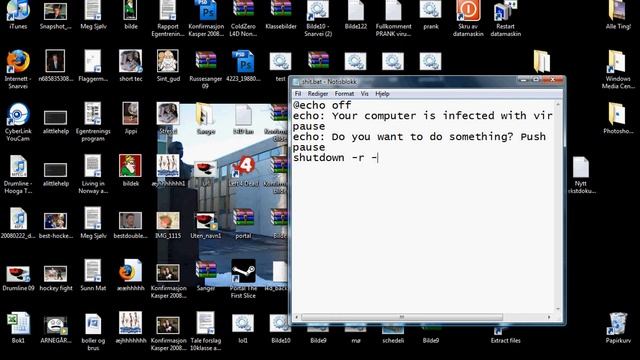Click the 'Your computer is infected' line
Image resolution: width=640 pixels, height=360 pixels.
pyautogui.click(x=422, y=116)
